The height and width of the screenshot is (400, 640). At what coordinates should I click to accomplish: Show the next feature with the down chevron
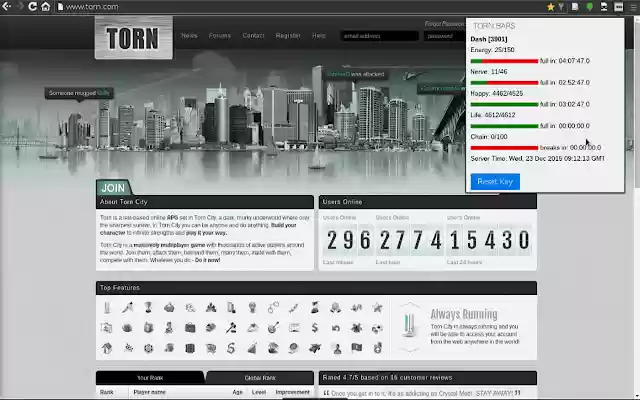coord(409,350)
